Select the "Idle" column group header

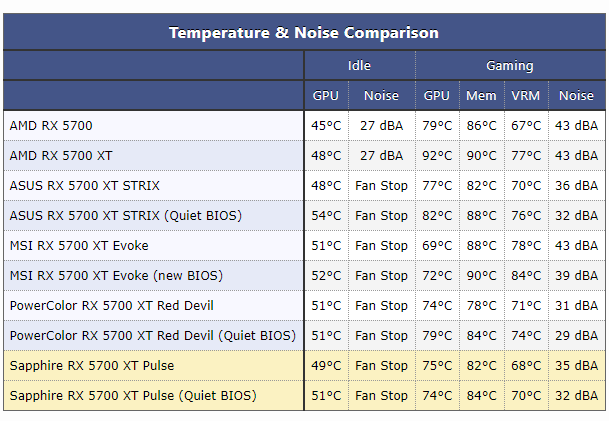click(x=359, y=66)
